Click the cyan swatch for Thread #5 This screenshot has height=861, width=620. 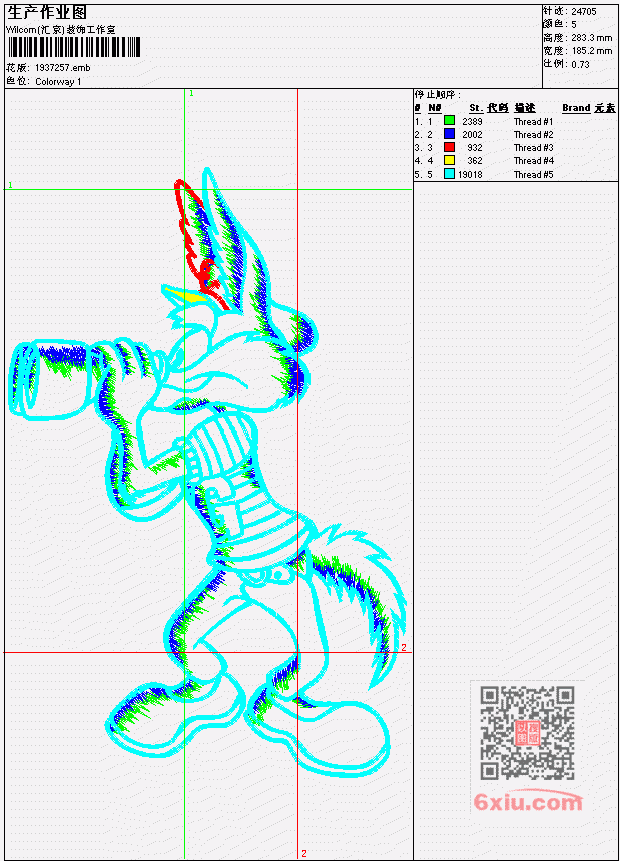449,174
